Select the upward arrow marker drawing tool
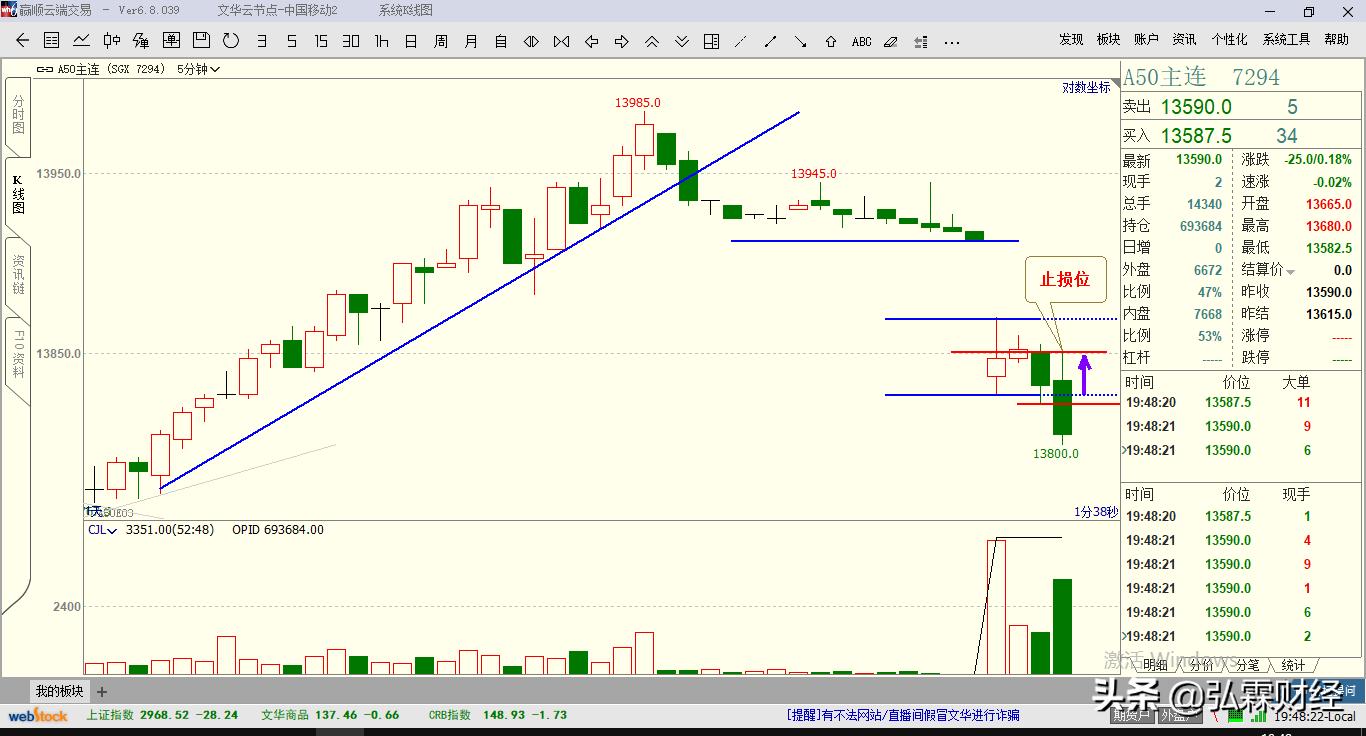This screenshot has height=736, width=1366. pyautogui.click(x=831, y=42)
